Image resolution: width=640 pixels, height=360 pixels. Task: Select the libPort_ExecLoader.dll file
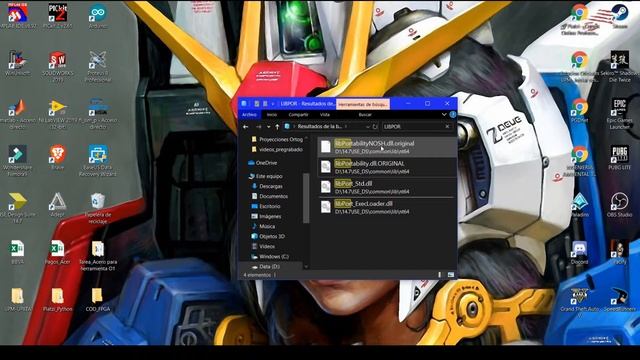point(387,207)
